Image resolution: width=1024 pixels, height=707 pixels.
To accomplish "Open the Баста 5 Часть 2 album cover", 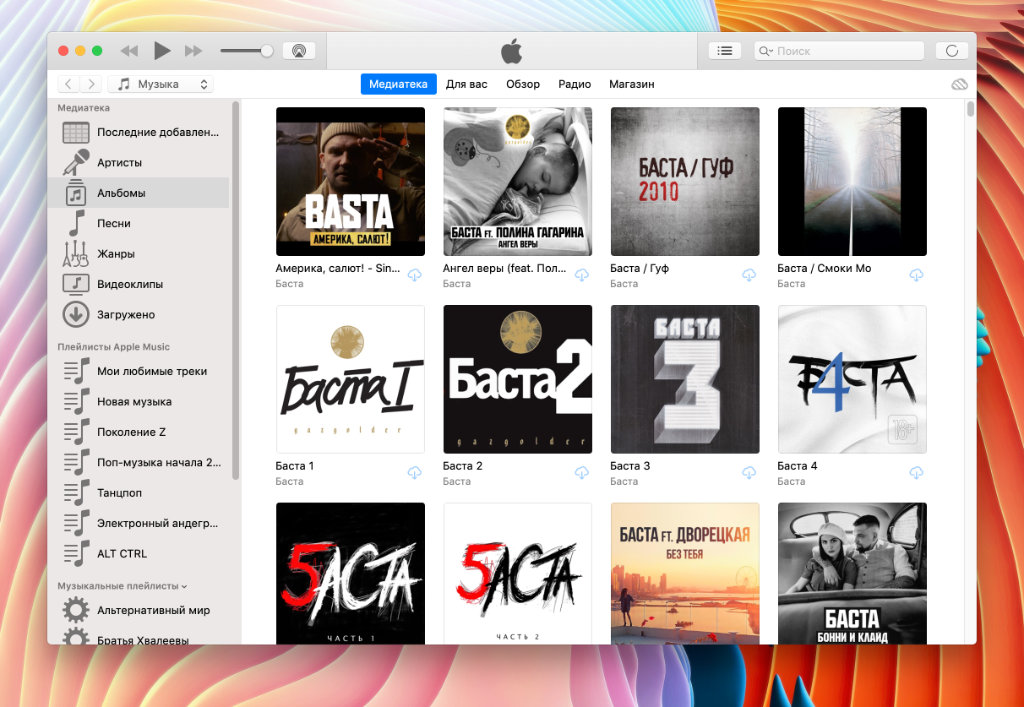I will (518, 574).
